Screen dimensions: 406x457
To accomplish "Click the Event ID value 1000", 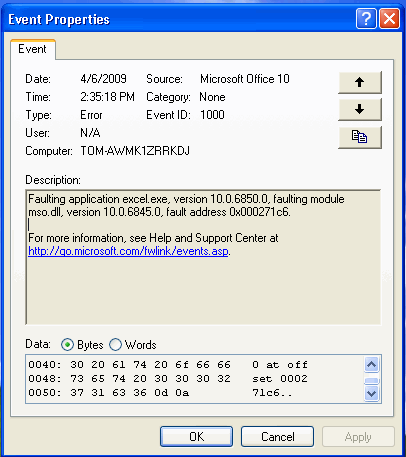I will (212, 115).
